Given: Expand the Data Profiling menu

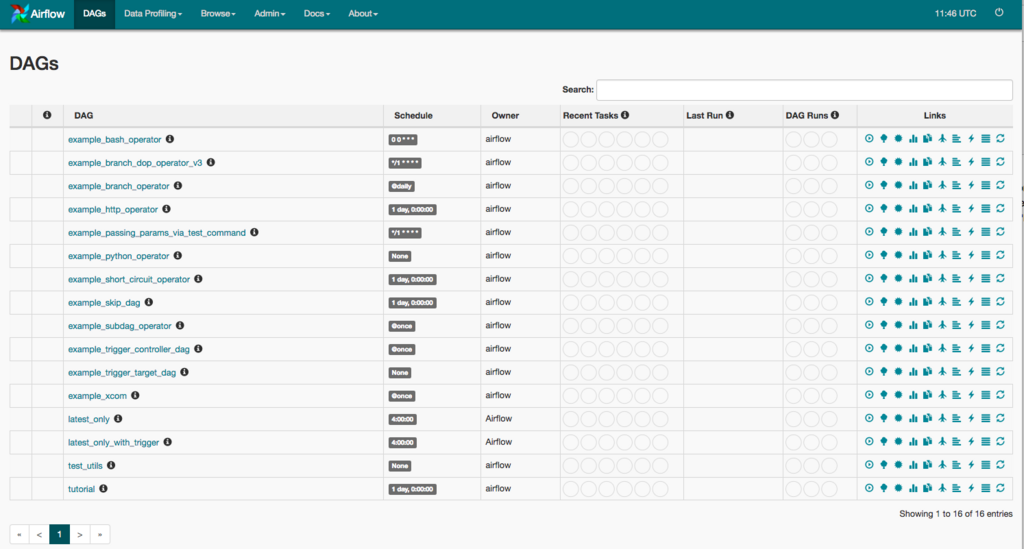Looking at the screenshot, I should (x=153, y=14).
